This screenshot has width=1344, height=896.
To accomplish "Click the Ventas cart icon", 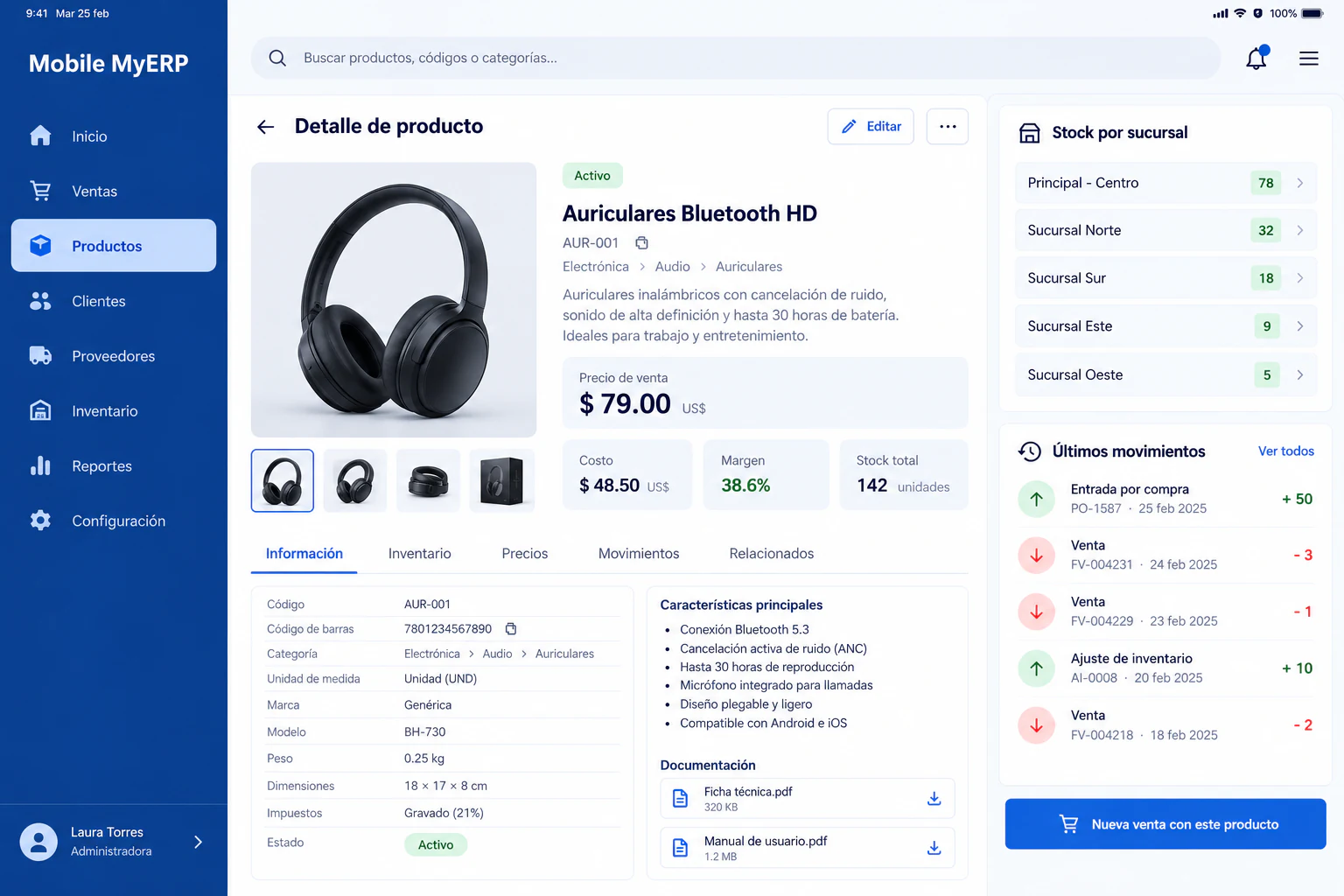I will pyautogui.click(x=40, y=191).
